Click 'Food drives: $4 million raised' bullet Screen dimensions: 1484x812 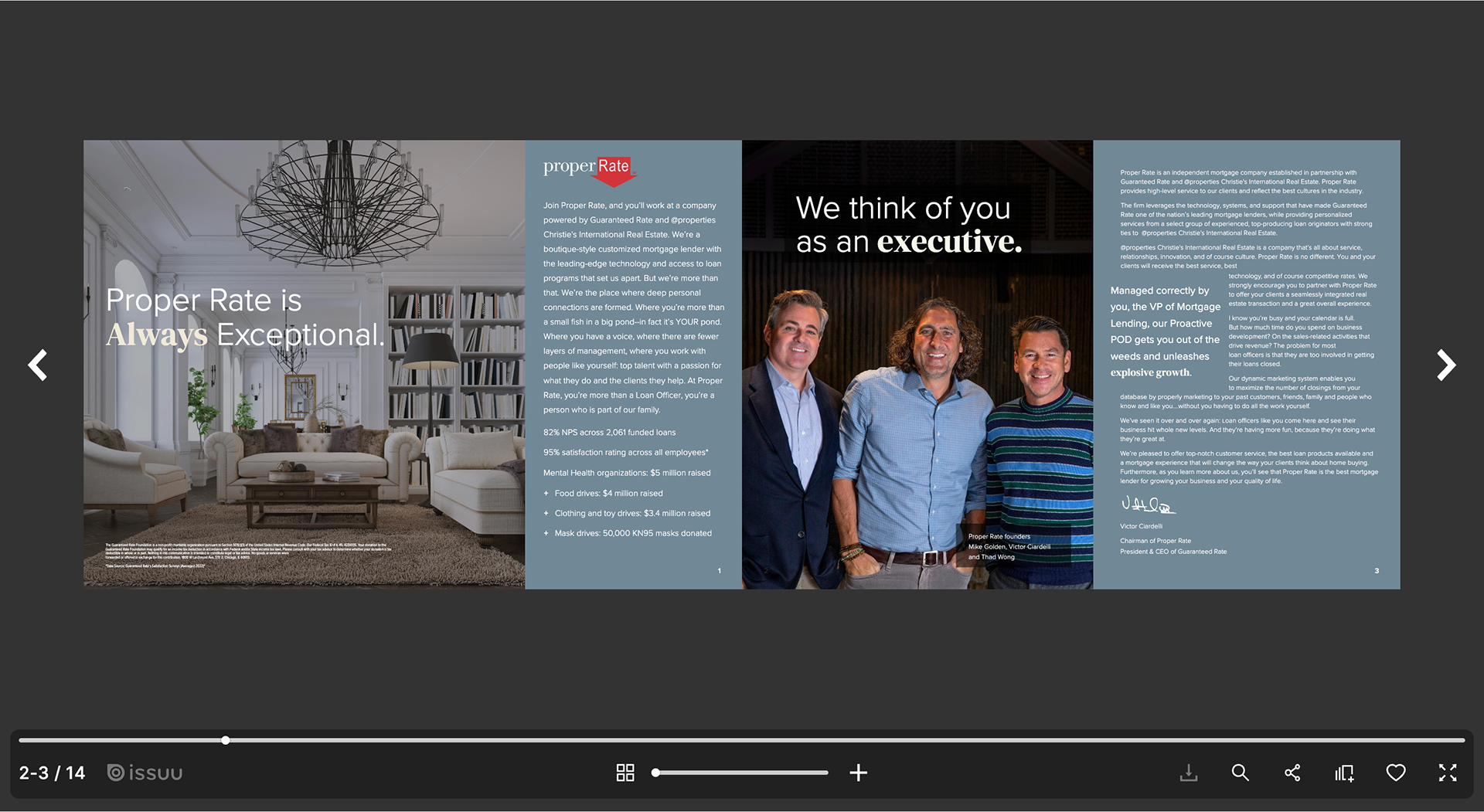pyautogui.click(x=603, y=493)
